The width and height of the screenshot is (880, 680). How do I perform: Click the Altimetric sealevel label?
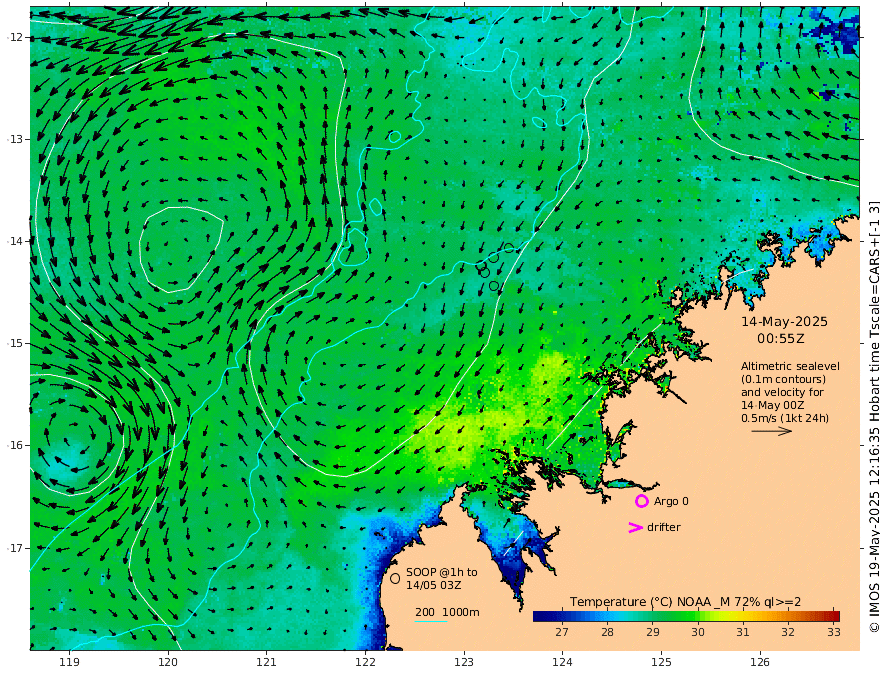pyautogui.click(x=790, y=366)
